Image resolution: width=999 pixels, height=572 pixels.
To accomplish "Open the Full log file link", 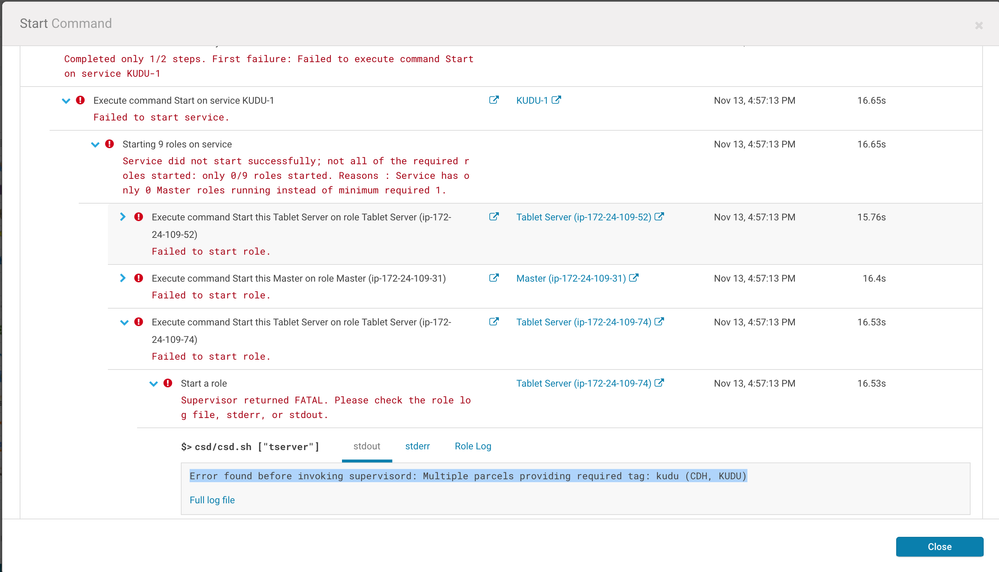I will (212, 500).
